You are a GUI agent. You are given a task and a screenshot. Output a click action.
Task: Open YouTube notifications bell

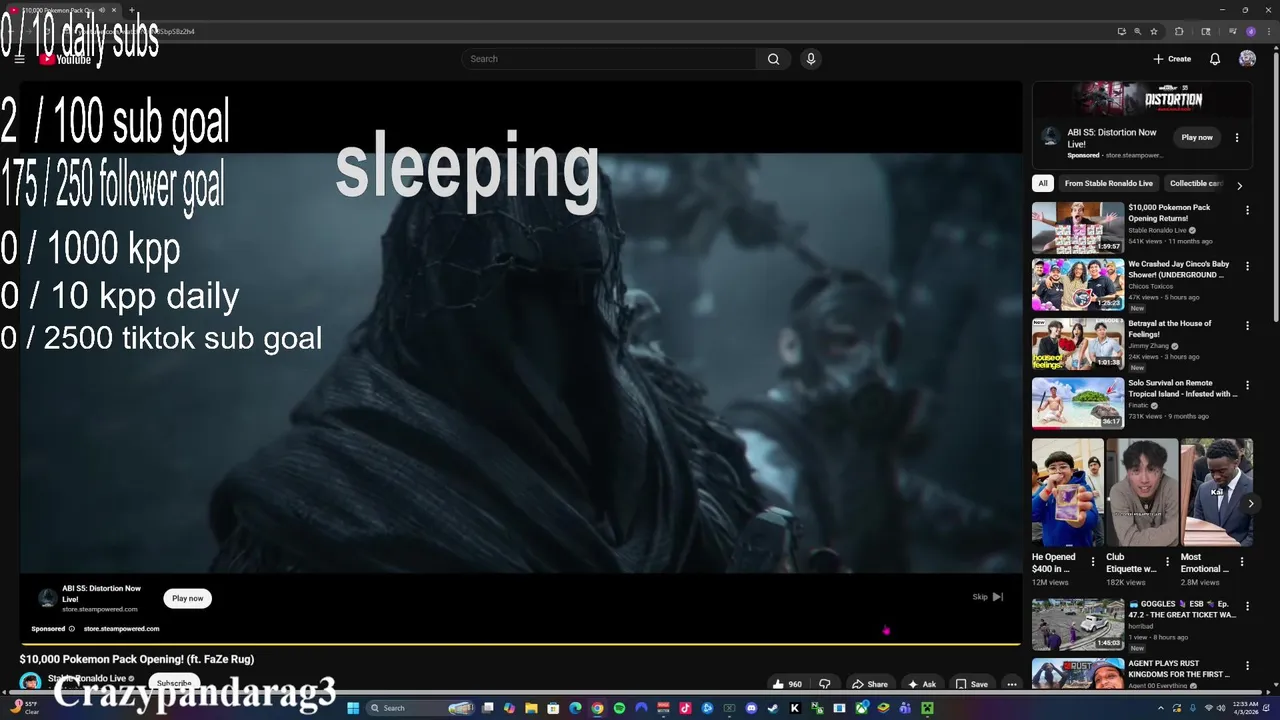pos(1215,59)
